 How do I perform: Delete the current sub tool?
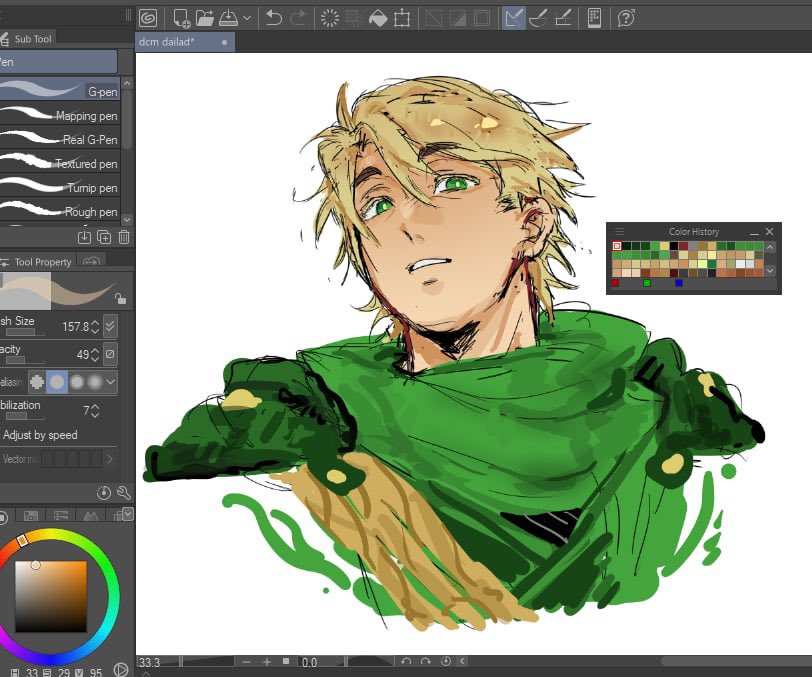[x=124, y=237]
